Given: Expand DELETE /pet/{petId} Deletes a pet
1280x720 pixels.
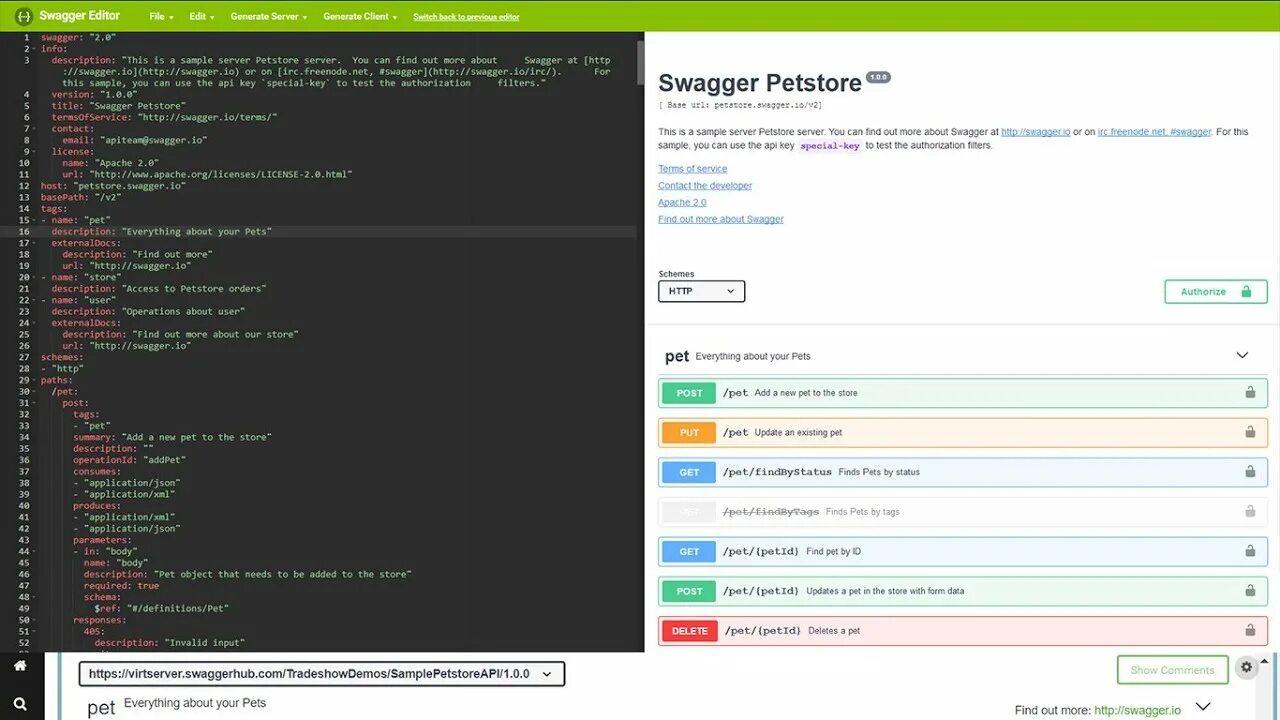Looking at the screenshot, I should [963, 630].
